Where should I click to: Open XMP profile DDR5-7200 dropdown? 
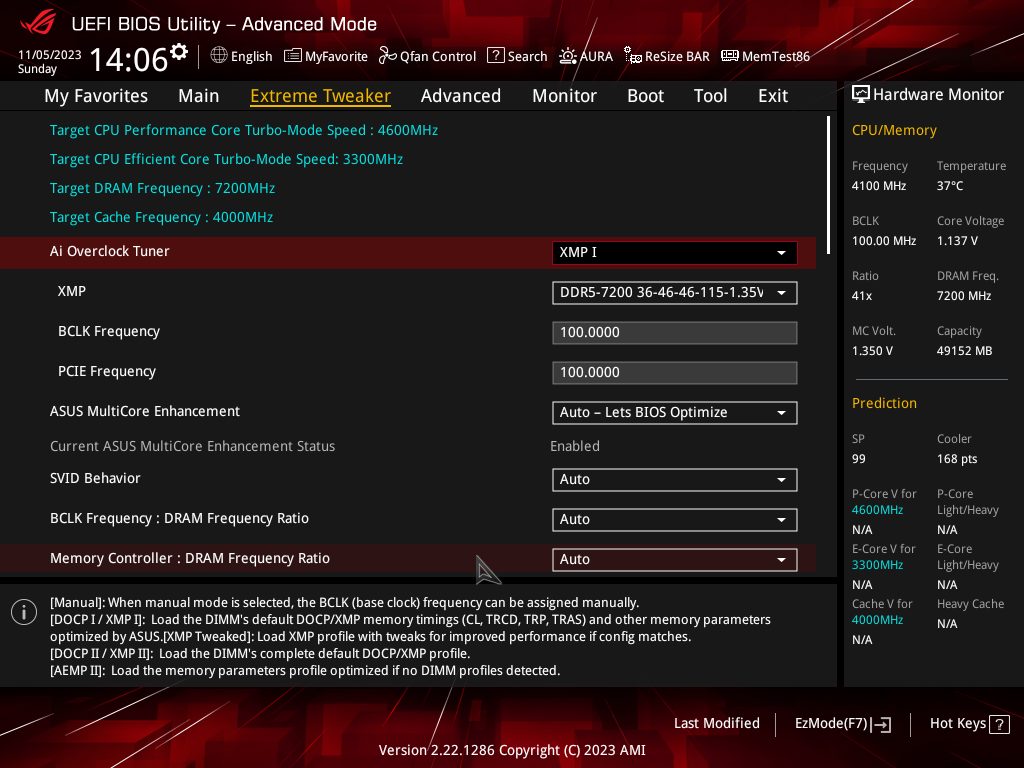pyautogui.click(x=674, y=293)
